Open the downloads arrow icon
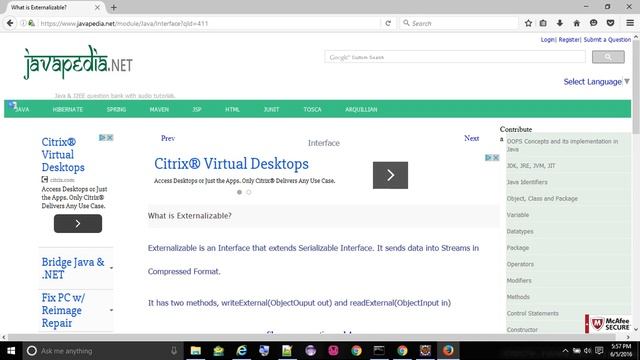The height and width of the screenshot is (360, 640). [x=560, y=23]
